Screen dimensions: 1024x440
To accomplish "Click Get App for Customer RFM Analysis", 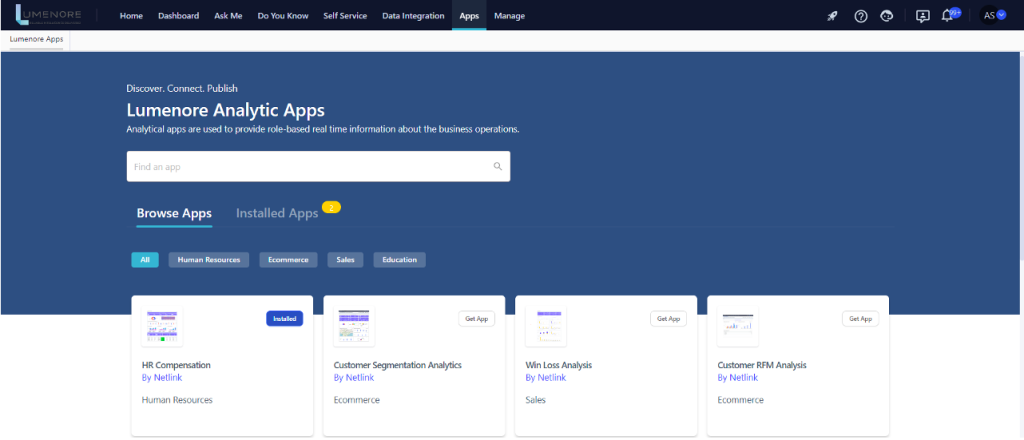I will pos(860,319).
